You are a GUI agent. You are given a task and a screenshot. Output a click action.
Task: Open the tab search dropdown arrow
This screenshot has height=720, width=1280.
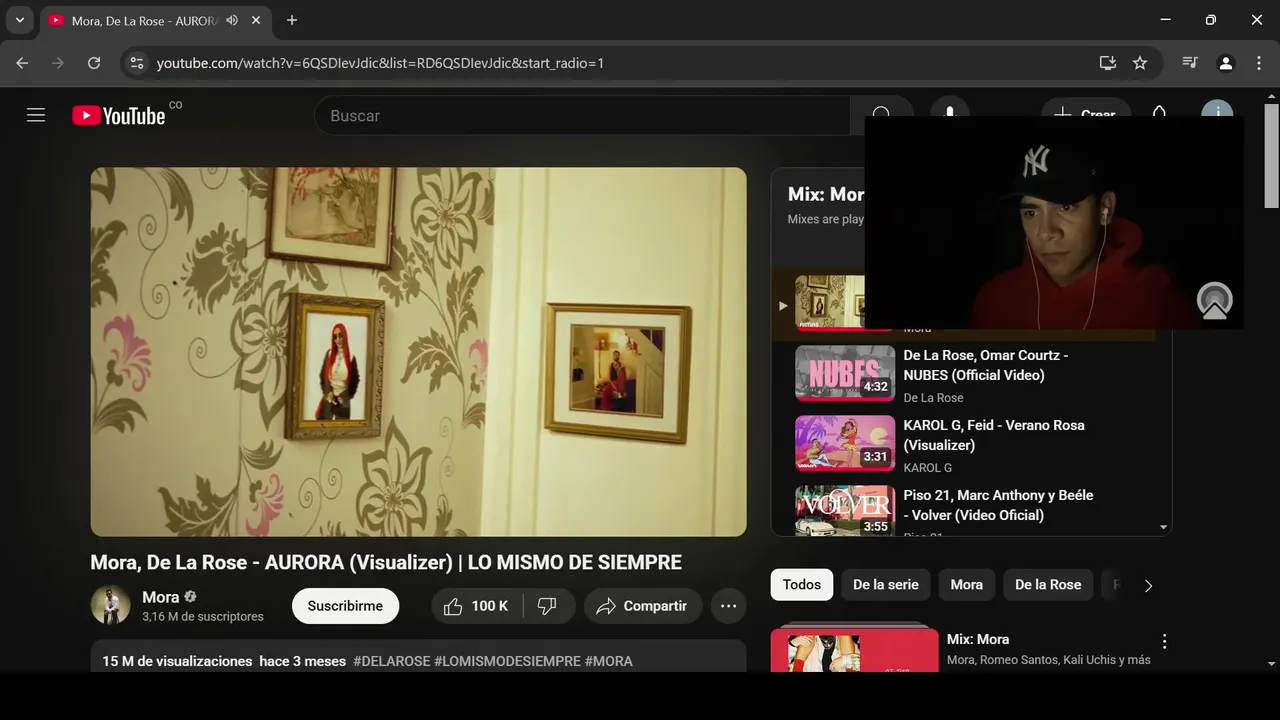pos(19,20)
